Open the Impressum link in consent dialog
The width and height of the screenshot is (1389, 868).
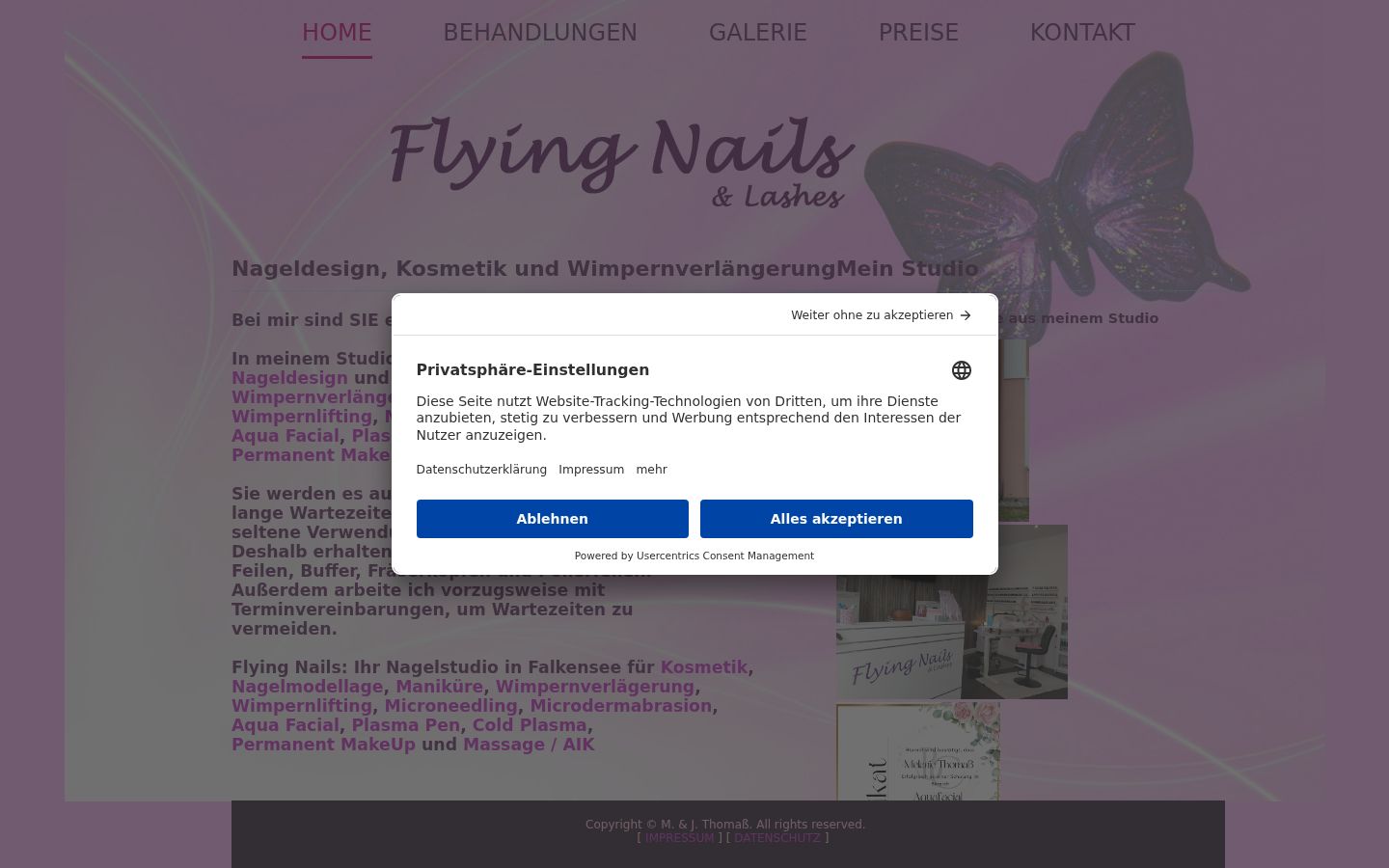pyautogui.click(x=591, y=470)
